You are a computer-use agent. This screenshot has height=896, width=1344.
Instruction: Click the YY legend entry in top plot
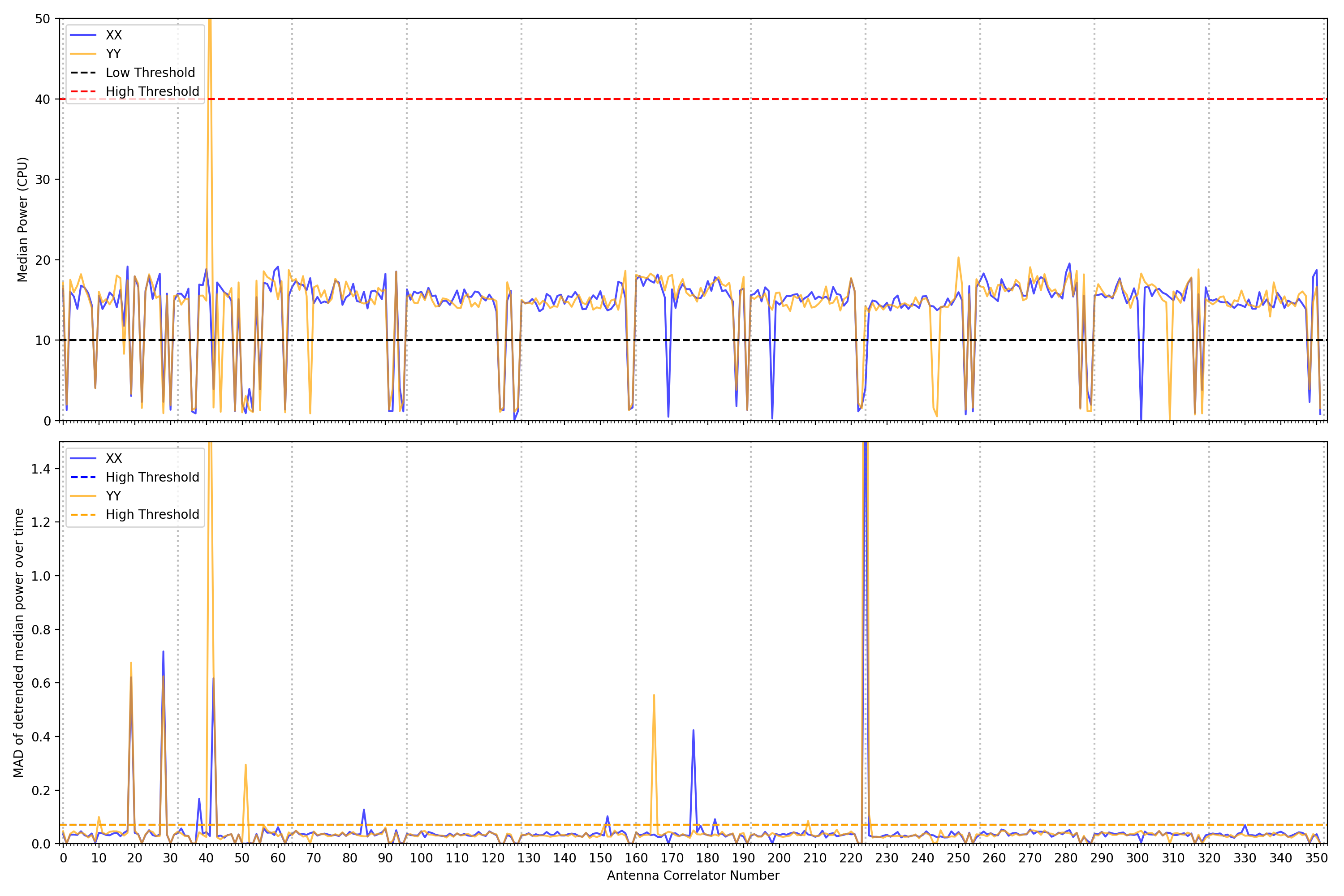[113, 54]
